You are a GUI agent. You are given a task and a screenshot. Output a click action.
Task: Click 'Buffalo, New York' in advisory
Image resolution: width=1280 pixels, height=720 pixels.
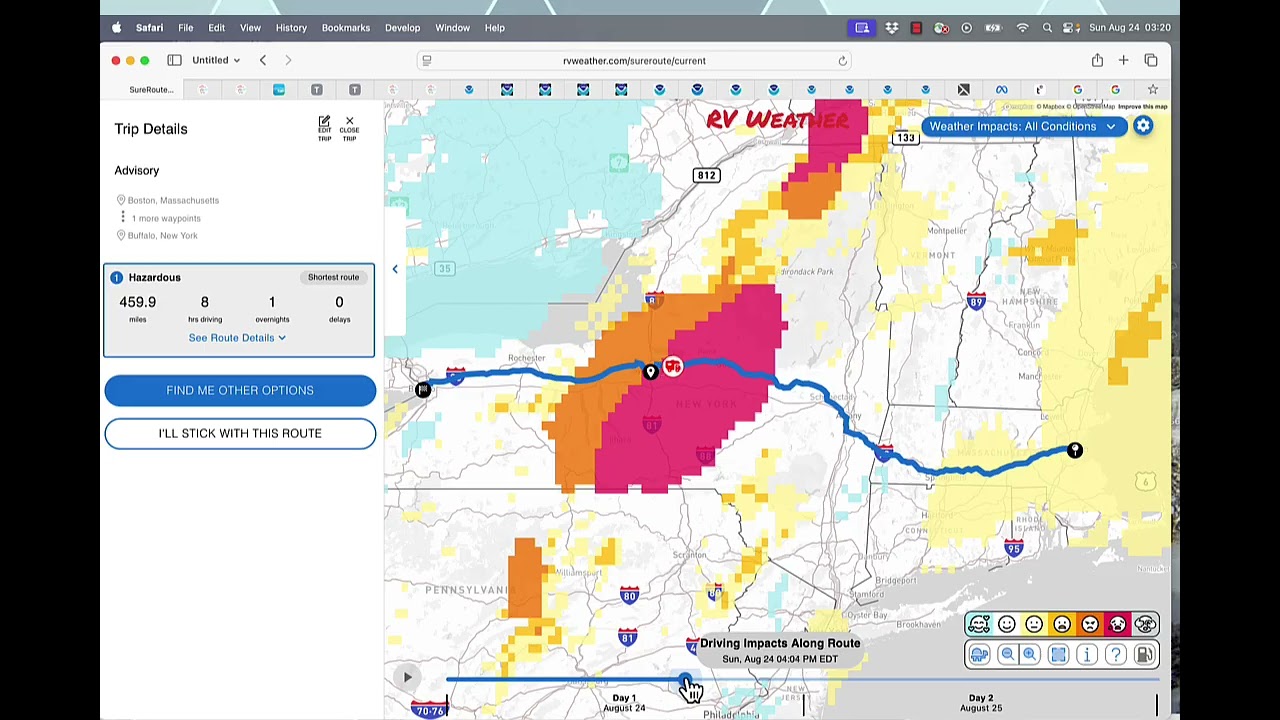163,236
